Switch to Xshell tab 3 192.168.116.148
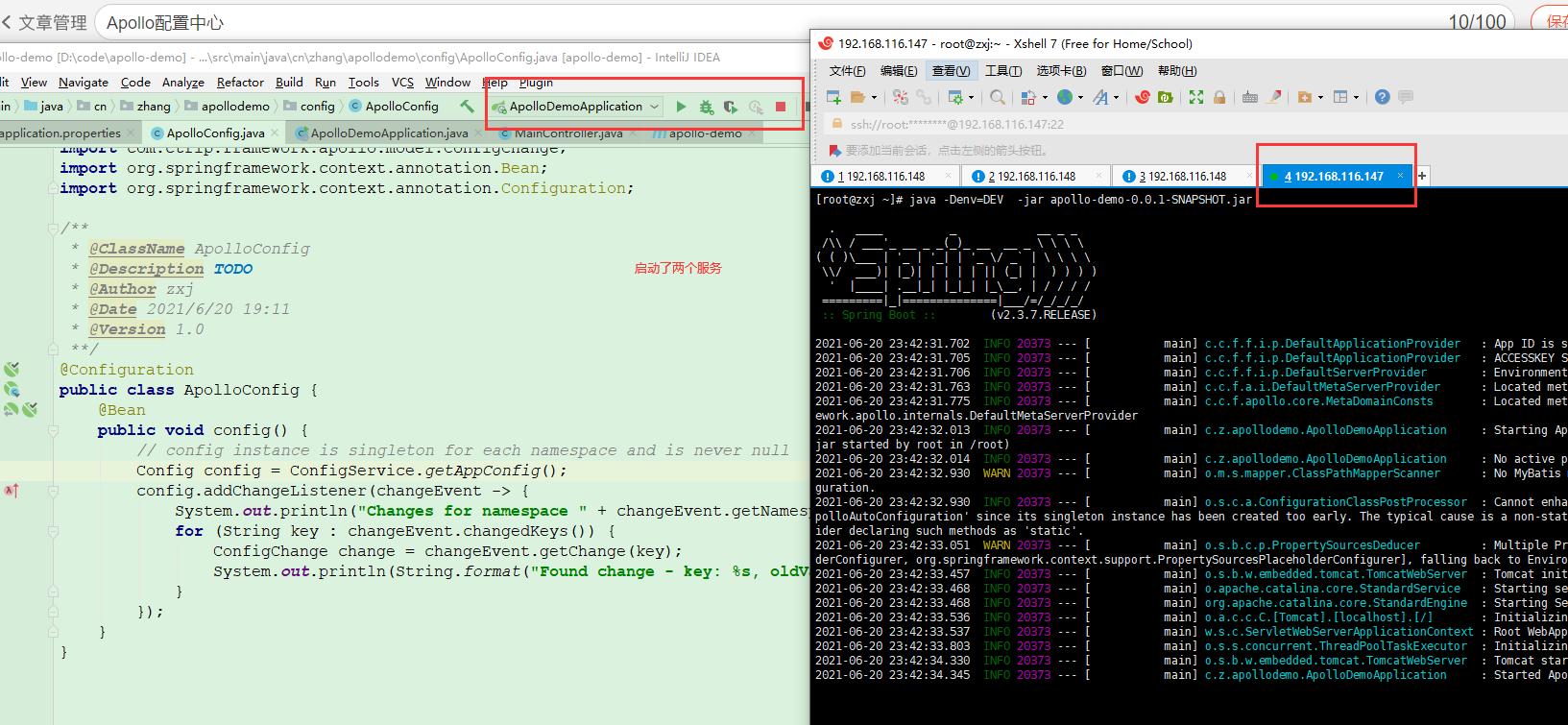The height and width of the screenshot is (725, 1568). point(1188,177)
